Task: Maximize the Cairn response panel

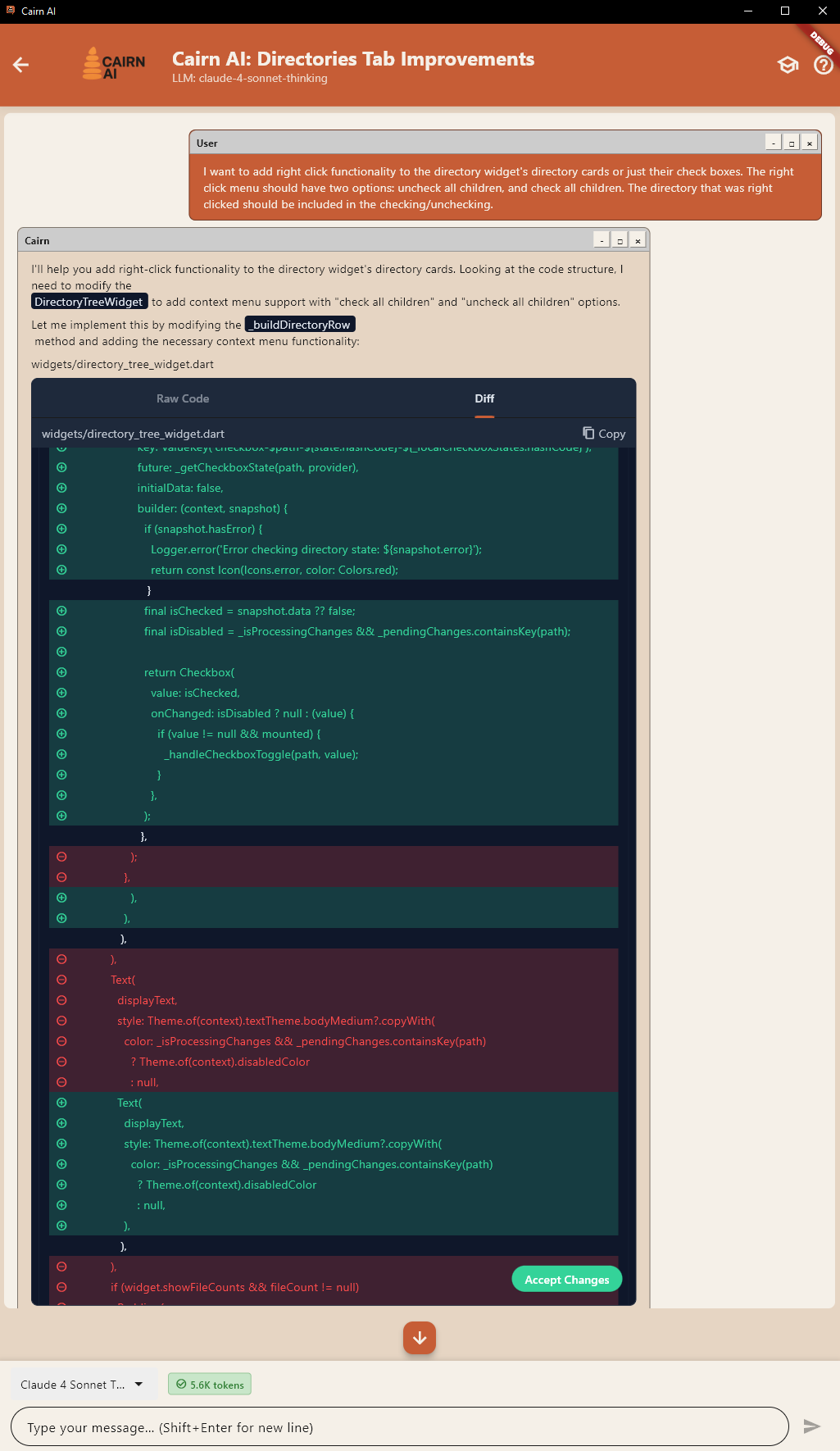Action: pos(620,240)
